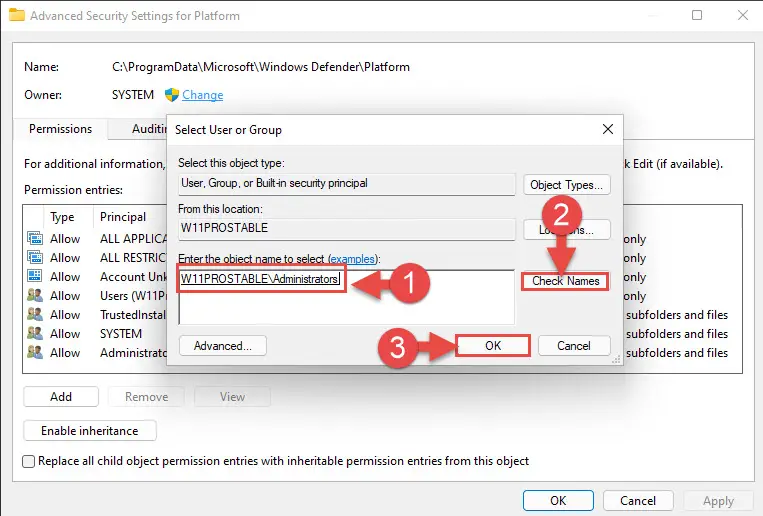The image size is (763, 516).
Task: Select the SYSTEM principal text row
Action: coord(121,333)
